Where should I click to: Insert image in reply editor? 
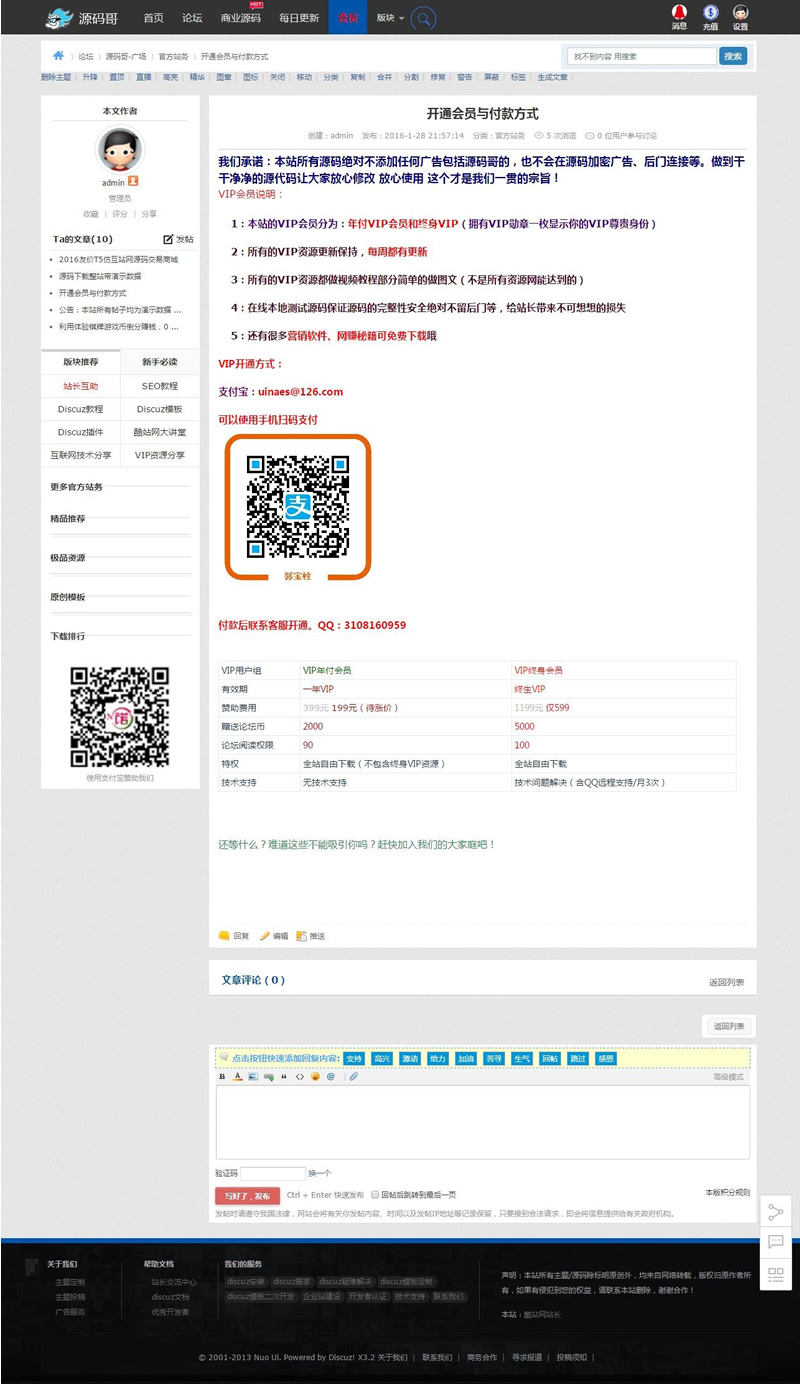click(x=253, y=1077)
